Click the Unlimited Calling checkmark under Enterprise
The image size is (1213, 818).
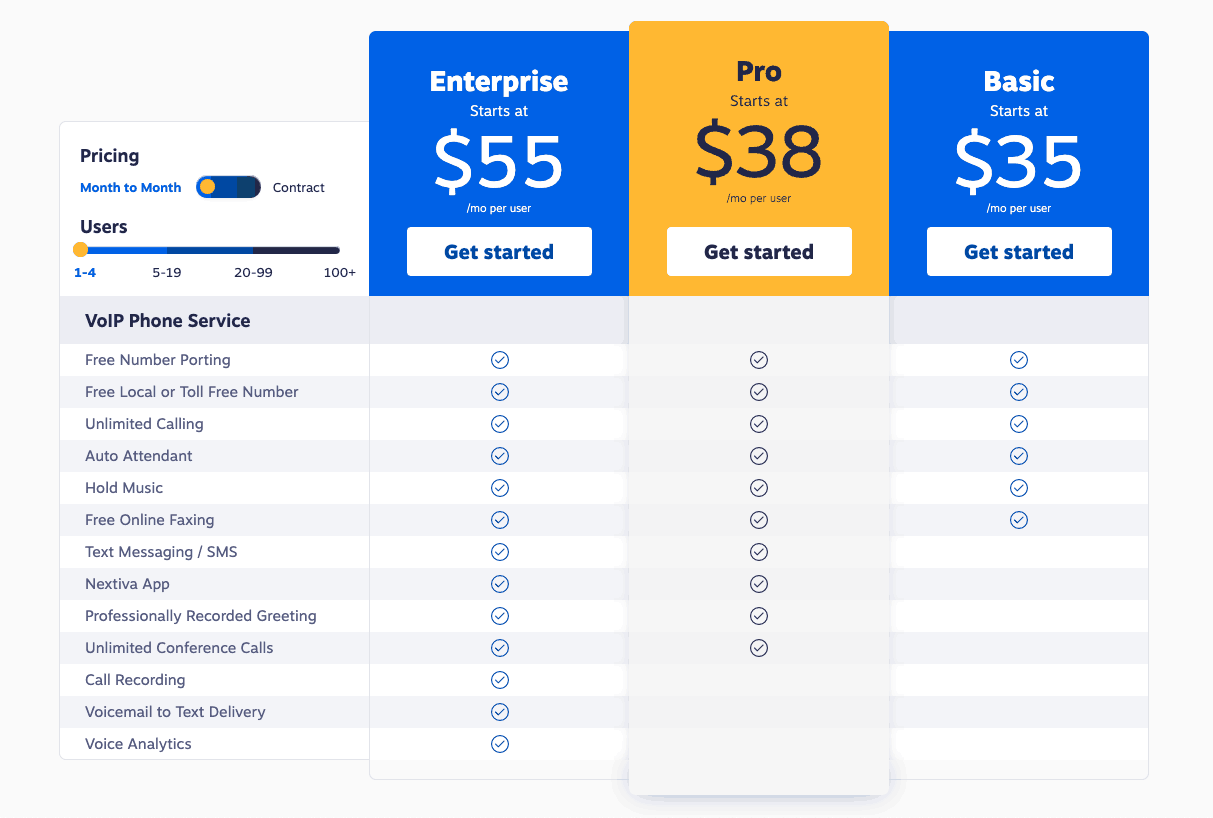499,423
